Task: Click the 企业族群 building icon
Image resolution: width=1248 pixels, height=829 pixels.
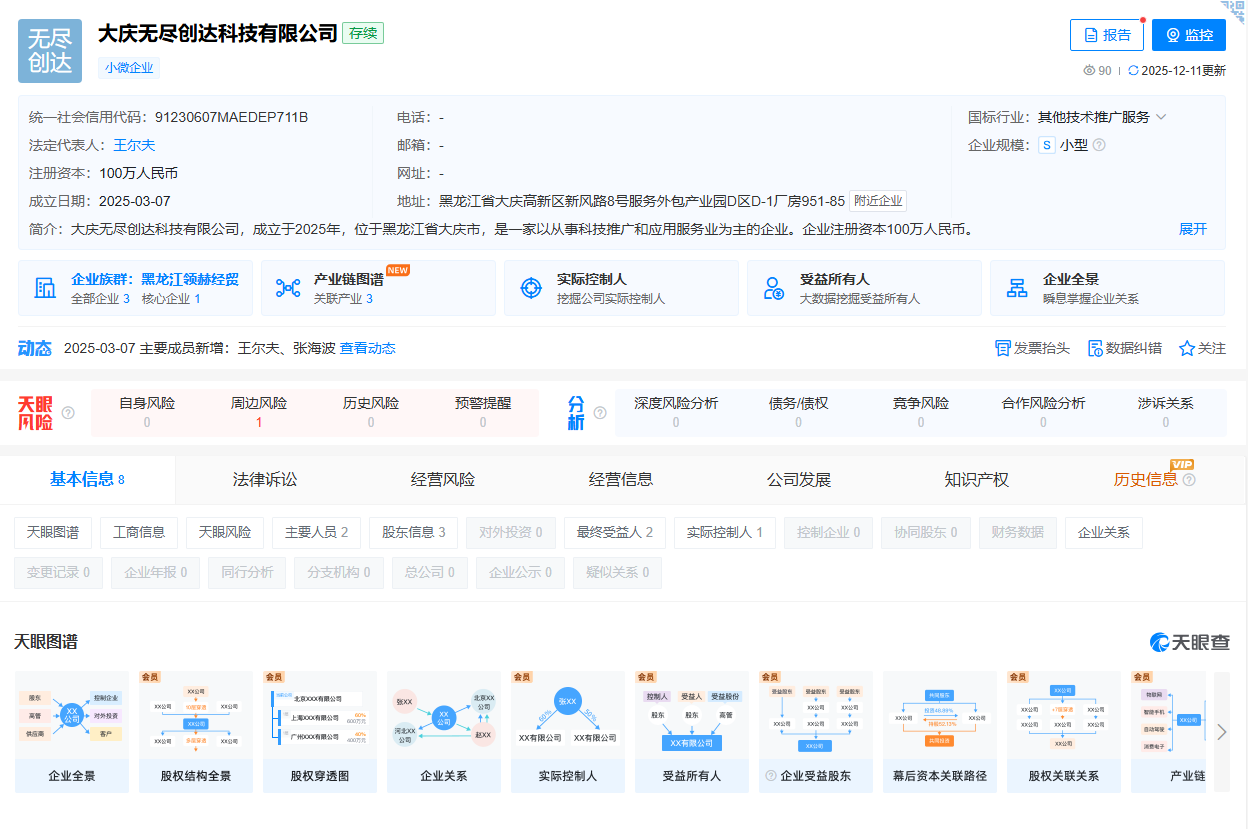Action: [45, 288]
